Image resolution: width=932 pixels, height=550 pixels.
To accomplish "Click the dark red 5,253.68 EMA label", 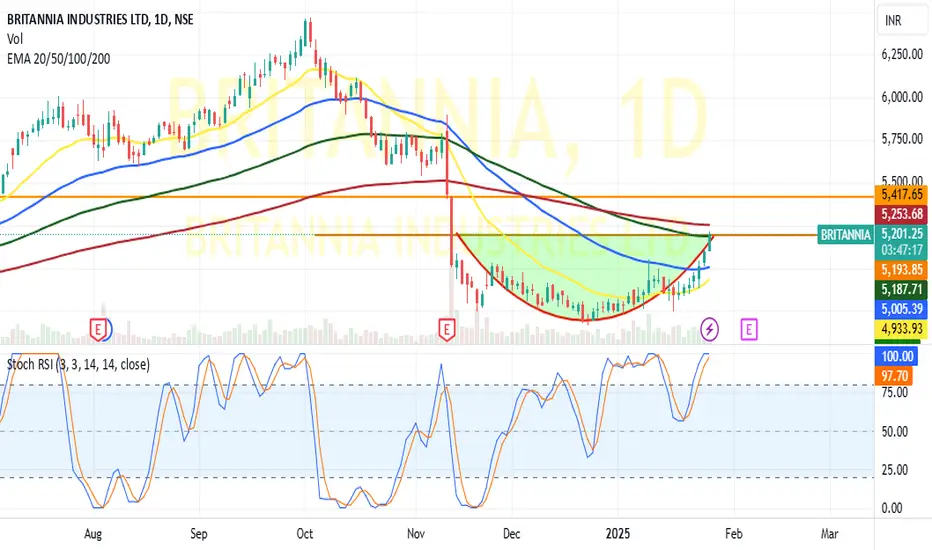I will (902, 214).
